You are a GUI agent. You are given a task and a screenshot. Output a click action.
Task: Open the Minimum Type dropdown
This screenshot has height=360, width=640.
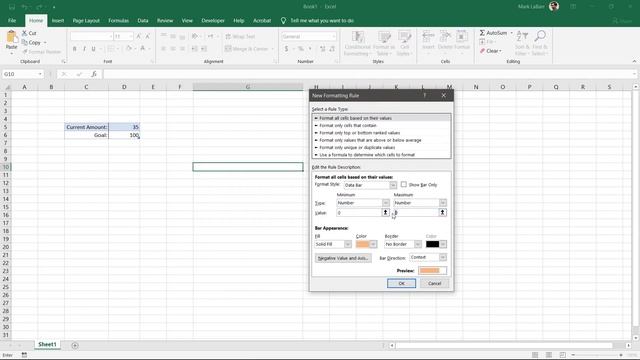(385, 203)
